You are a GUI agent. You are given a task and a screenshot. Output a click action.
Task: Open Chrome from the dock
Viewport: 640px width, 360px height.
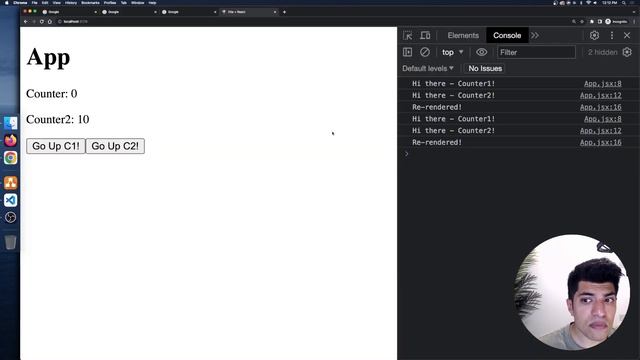11,158
